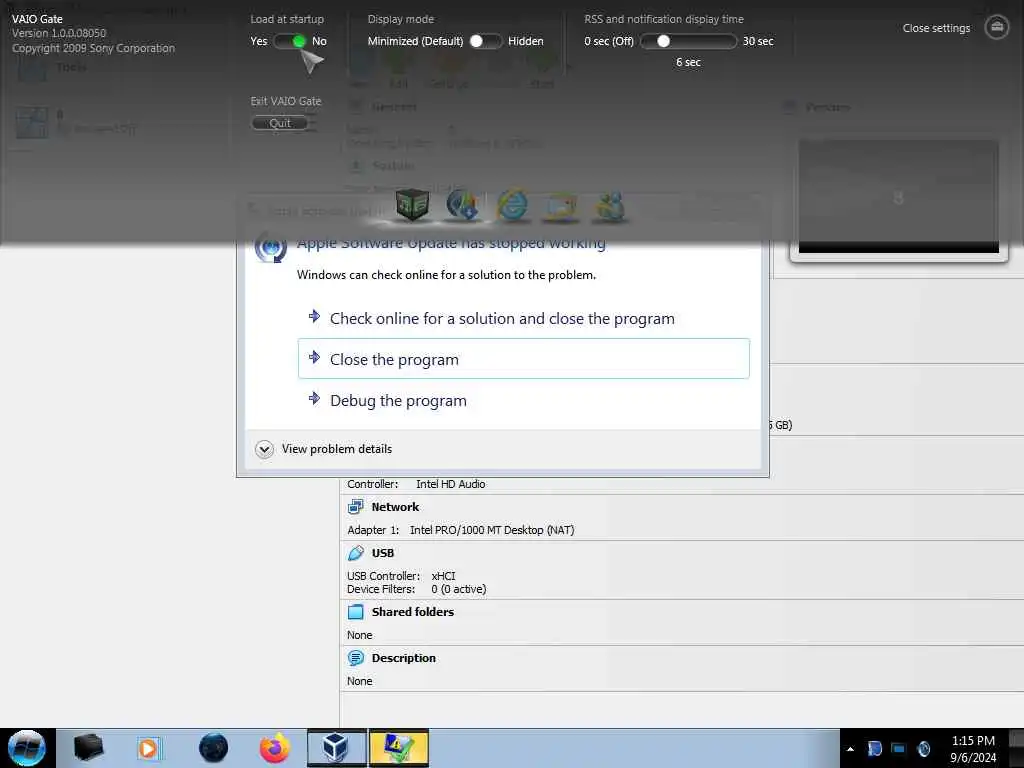Click USB section header in VirtualBox

click(383, 553)
